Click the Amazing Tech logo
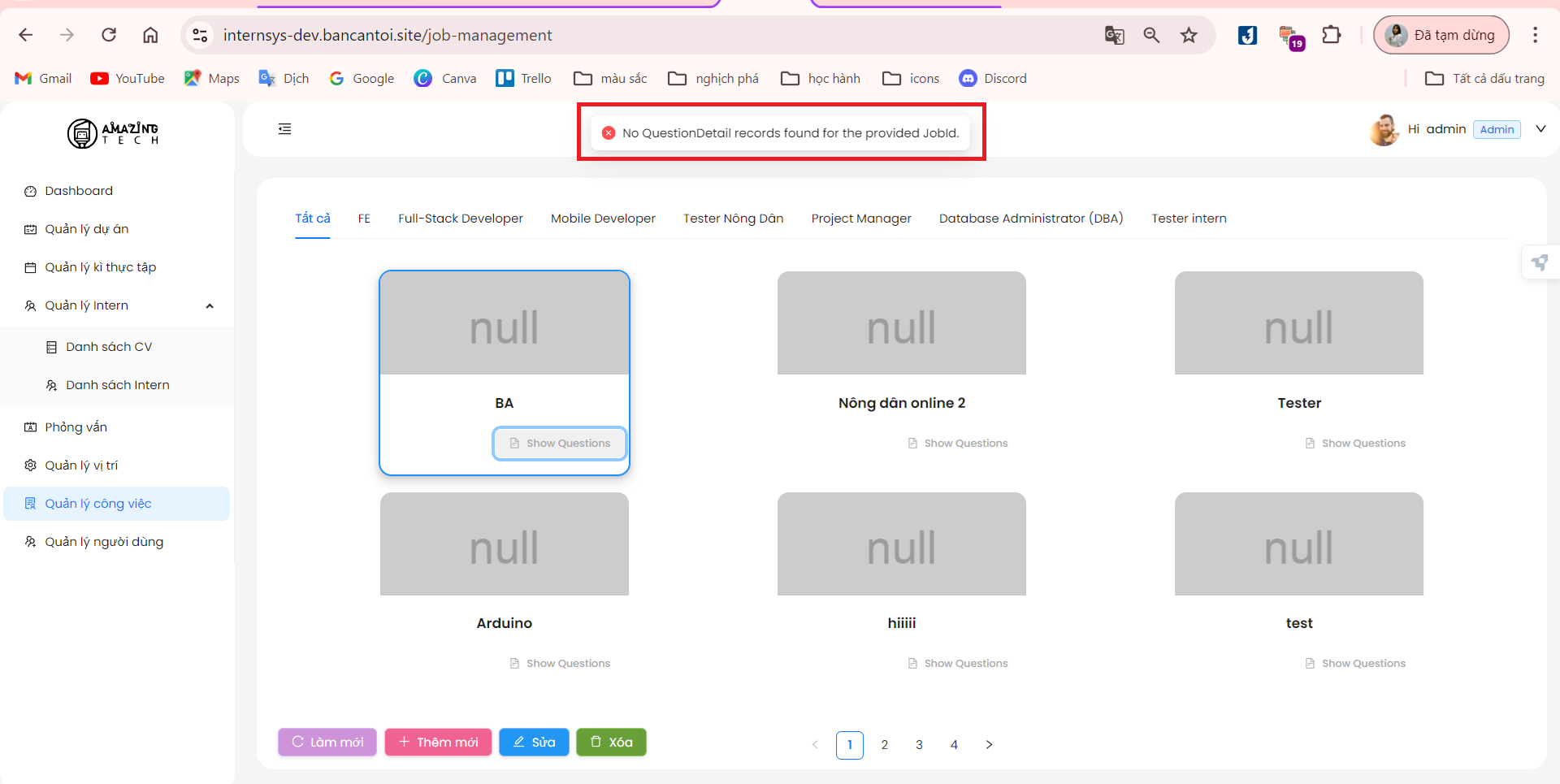Screen dimensions: 1560x784 pos(113,133)
